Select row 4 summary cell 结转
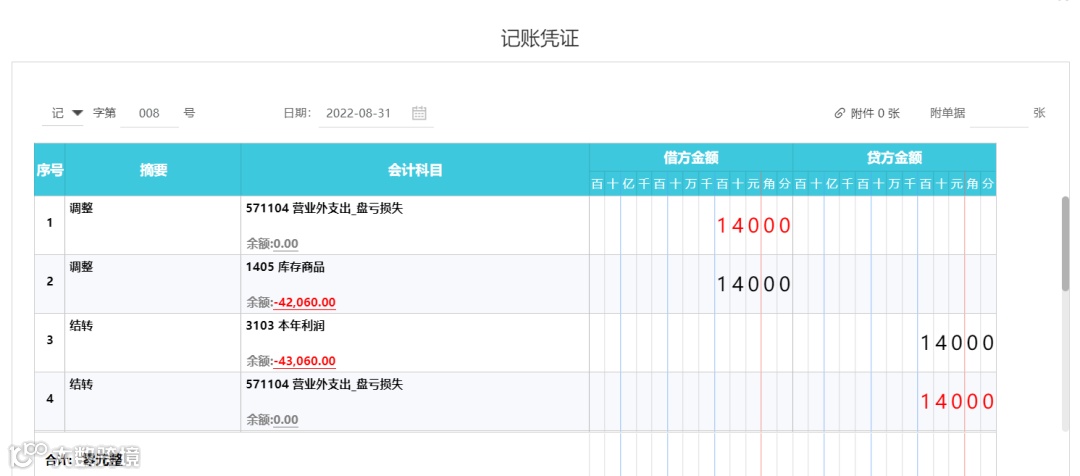 pyautogui.click(x=153, y=402)
